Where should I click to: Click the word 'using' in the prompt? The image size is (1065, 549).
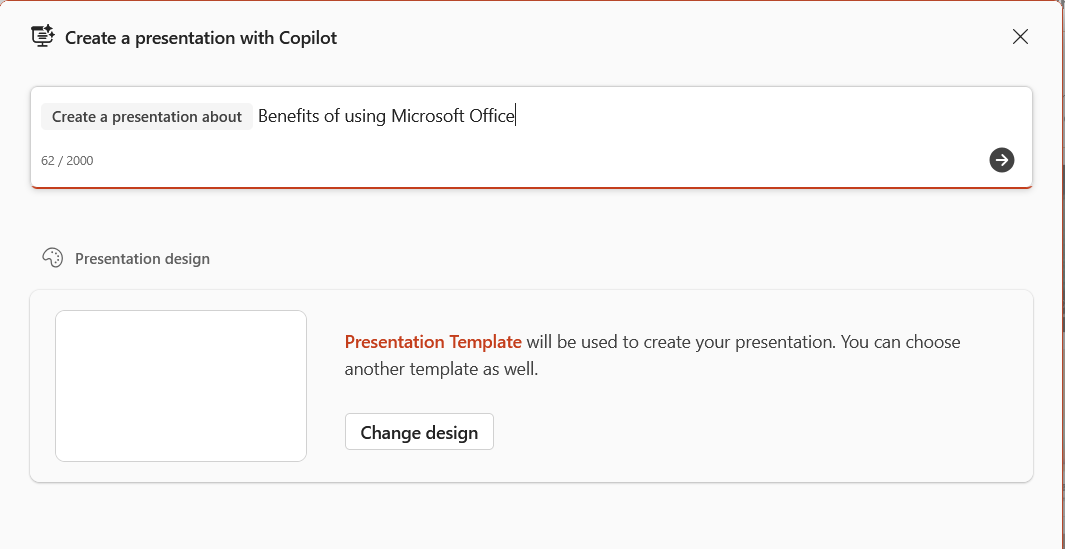coord(365,116)
